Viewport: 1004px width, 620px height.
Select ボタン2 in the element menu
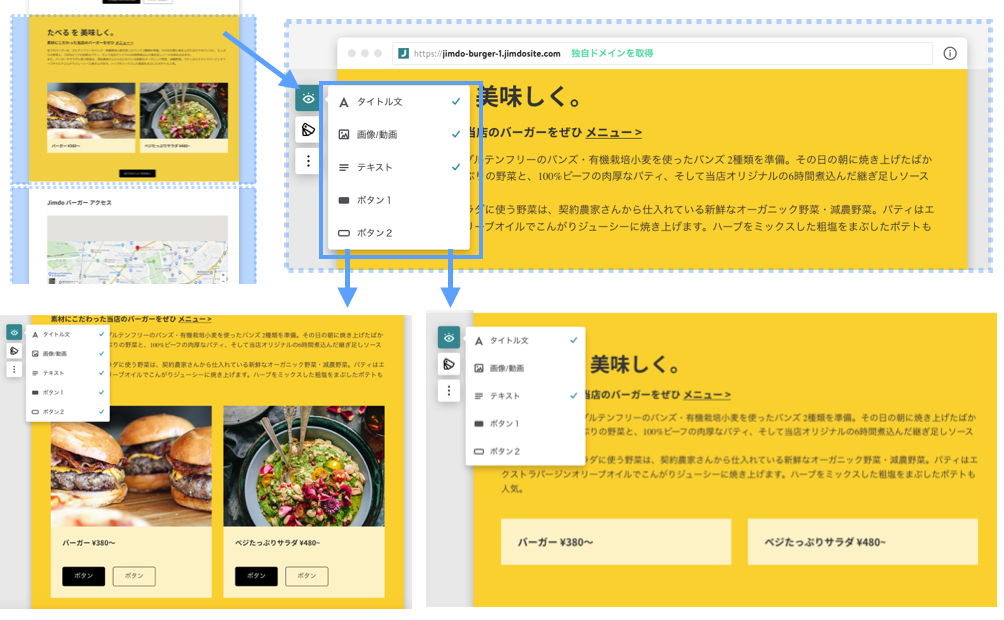pos(373,233)
